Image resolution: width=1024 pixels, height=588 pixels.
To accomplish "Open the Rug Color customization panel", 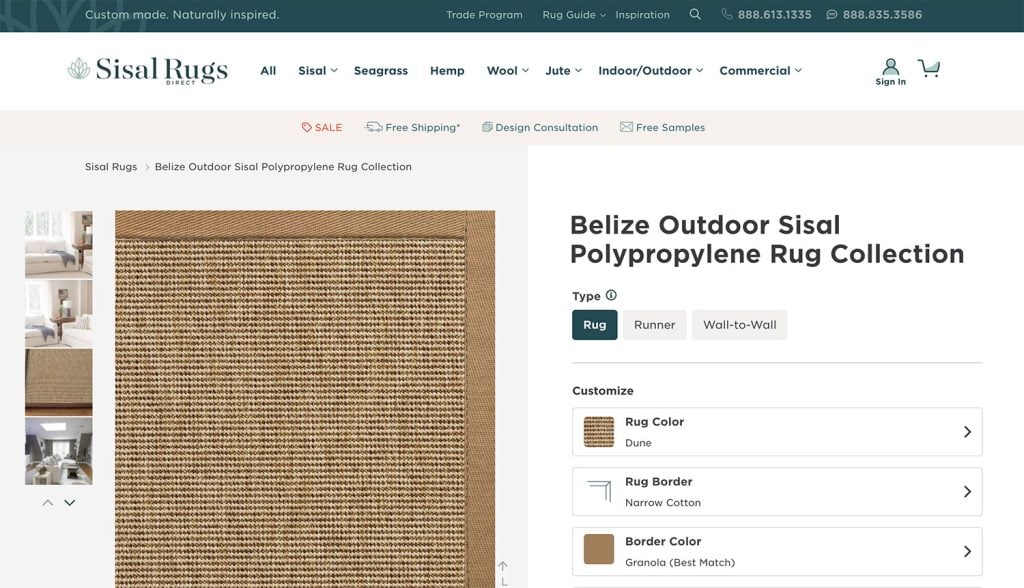I will [776, 431].
